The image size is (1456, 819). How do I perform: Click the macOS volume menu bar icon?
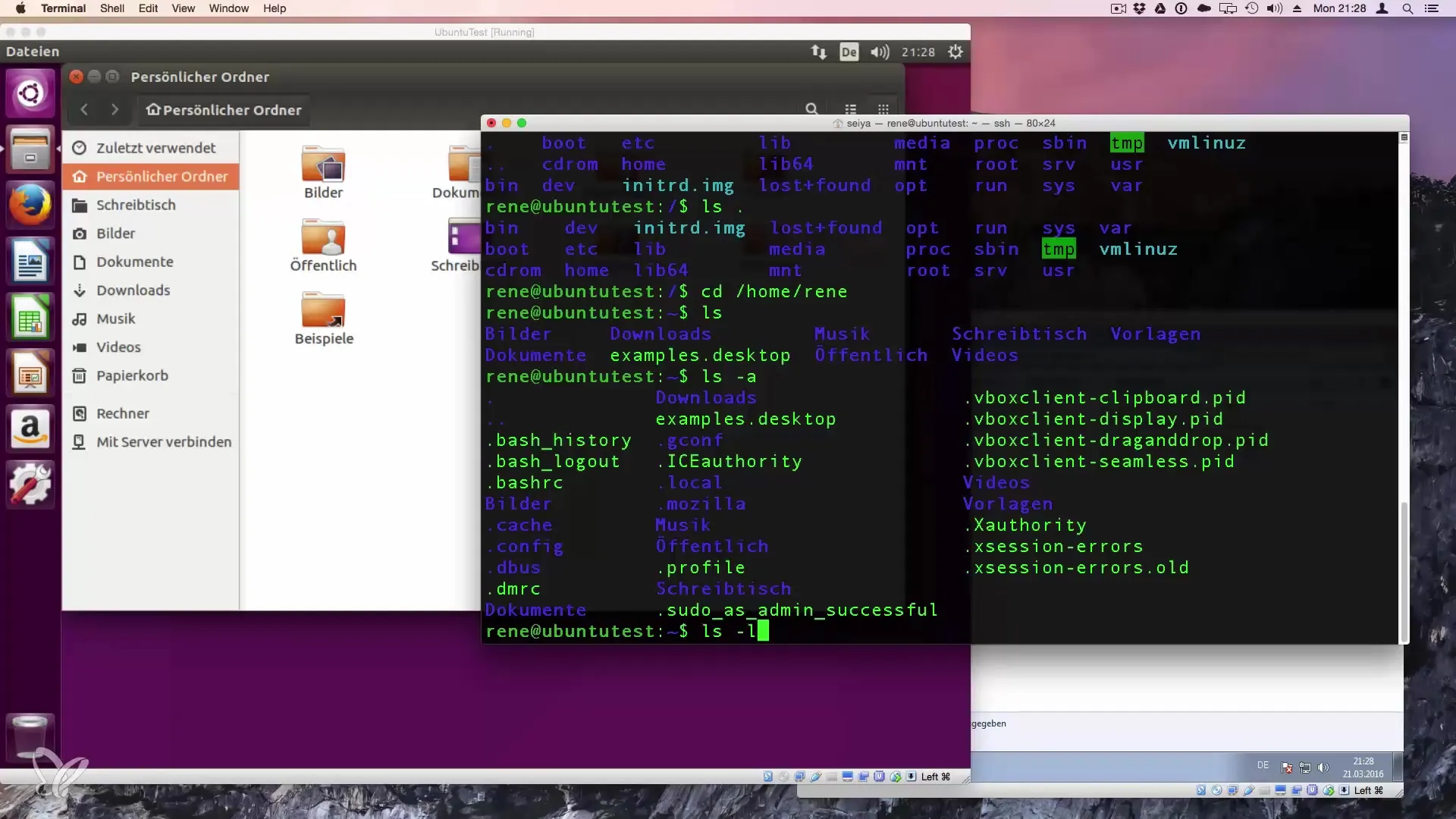tap(1275, 8)
